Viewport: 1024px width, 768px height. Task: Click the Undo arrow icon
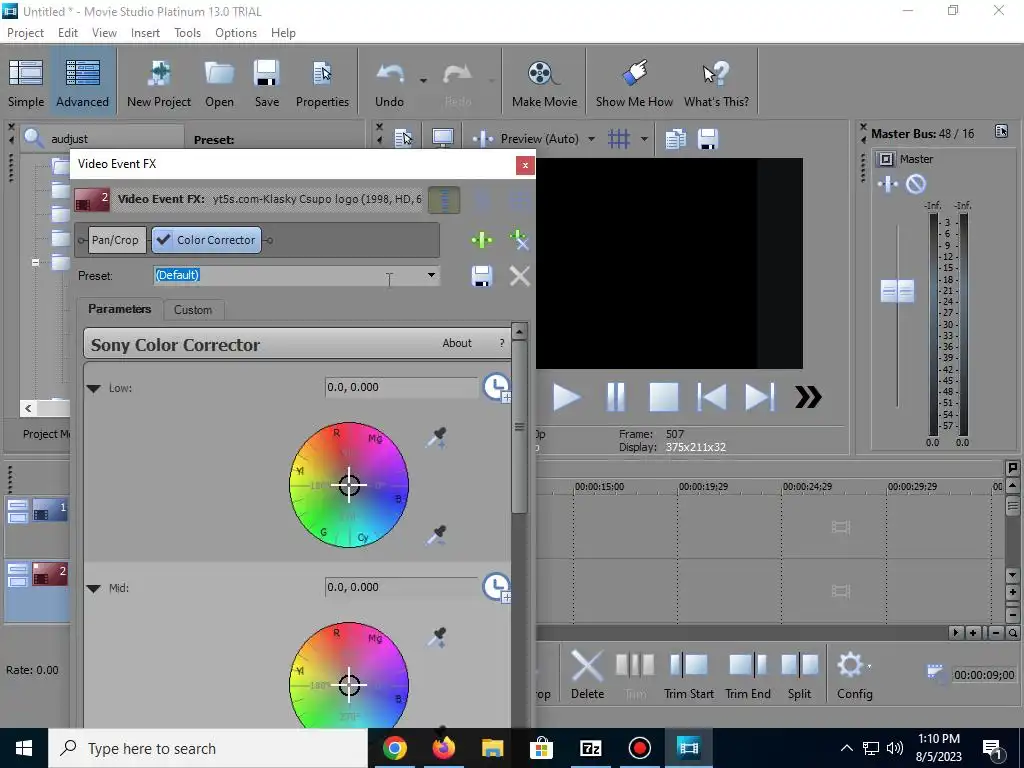coord(390,75)
